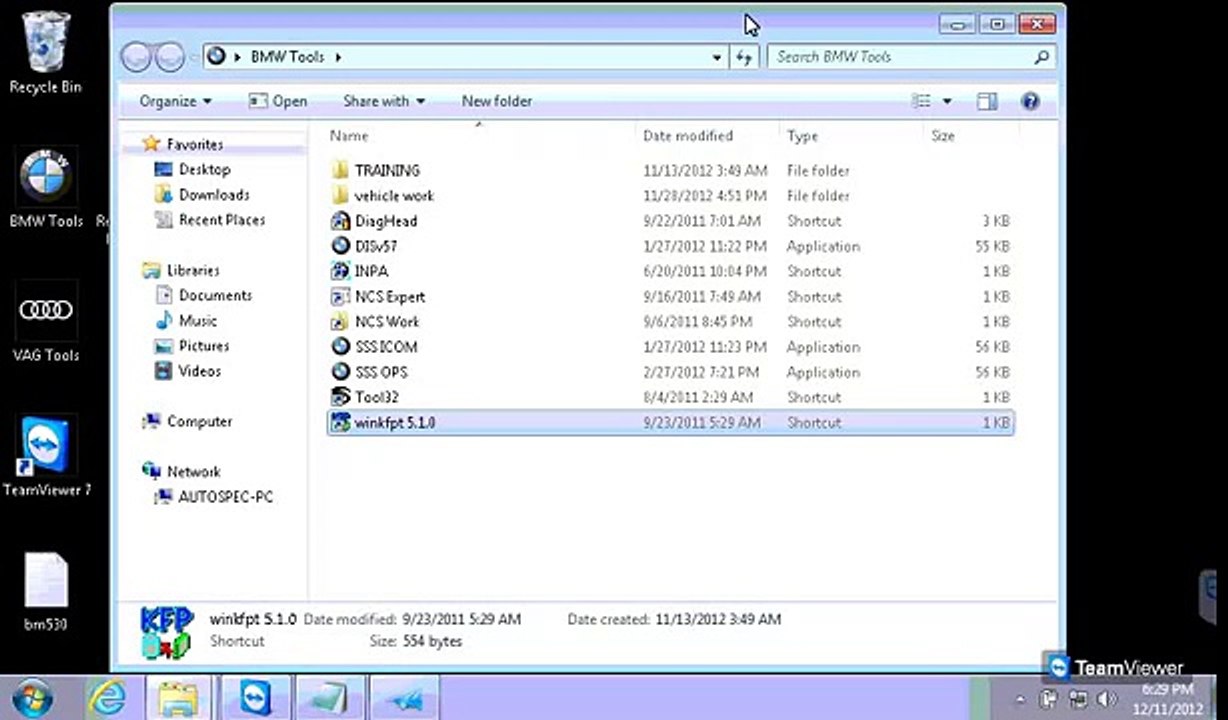Viewport: 1228px width, 720px height.
Task: Select the SSS OPS application icon
Action: pos(340,372)
